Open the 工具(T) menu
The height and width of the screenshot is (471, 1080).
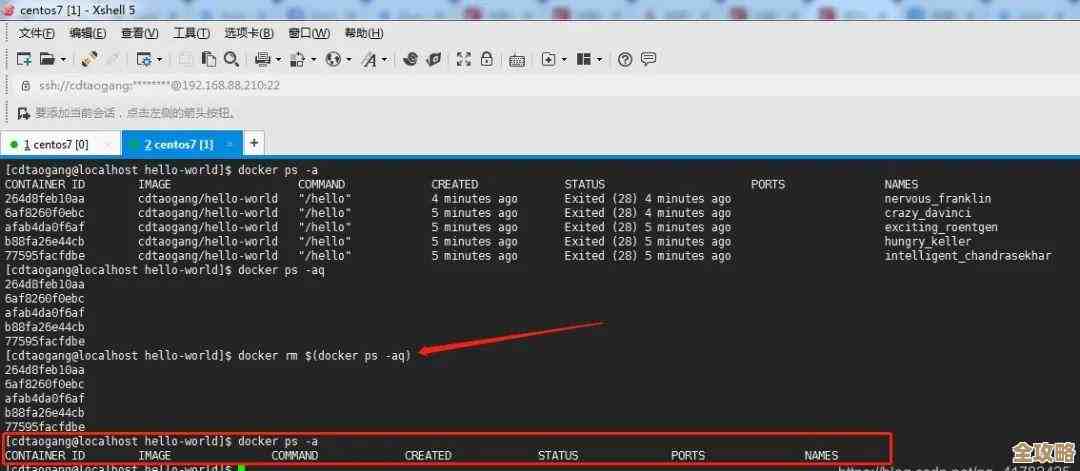point(191,33)
